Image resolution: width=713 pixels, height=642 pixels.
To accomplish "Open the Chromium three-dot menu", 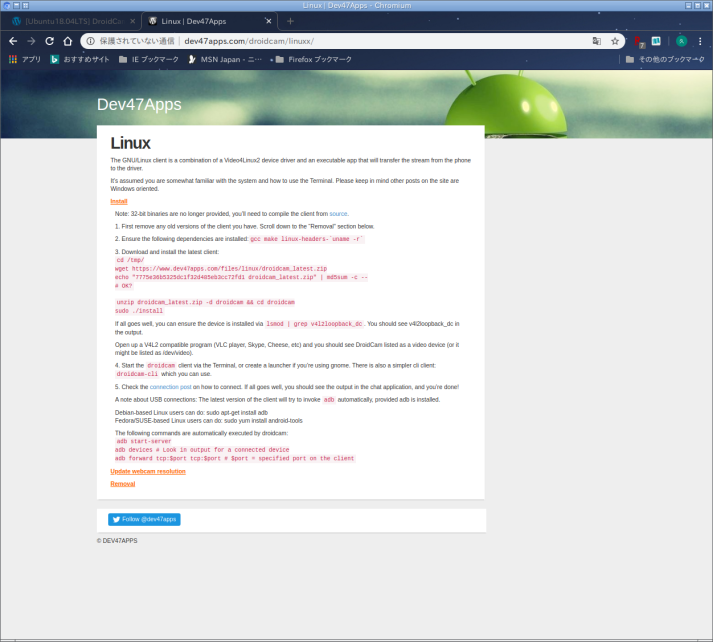I will tap(701, 41).
